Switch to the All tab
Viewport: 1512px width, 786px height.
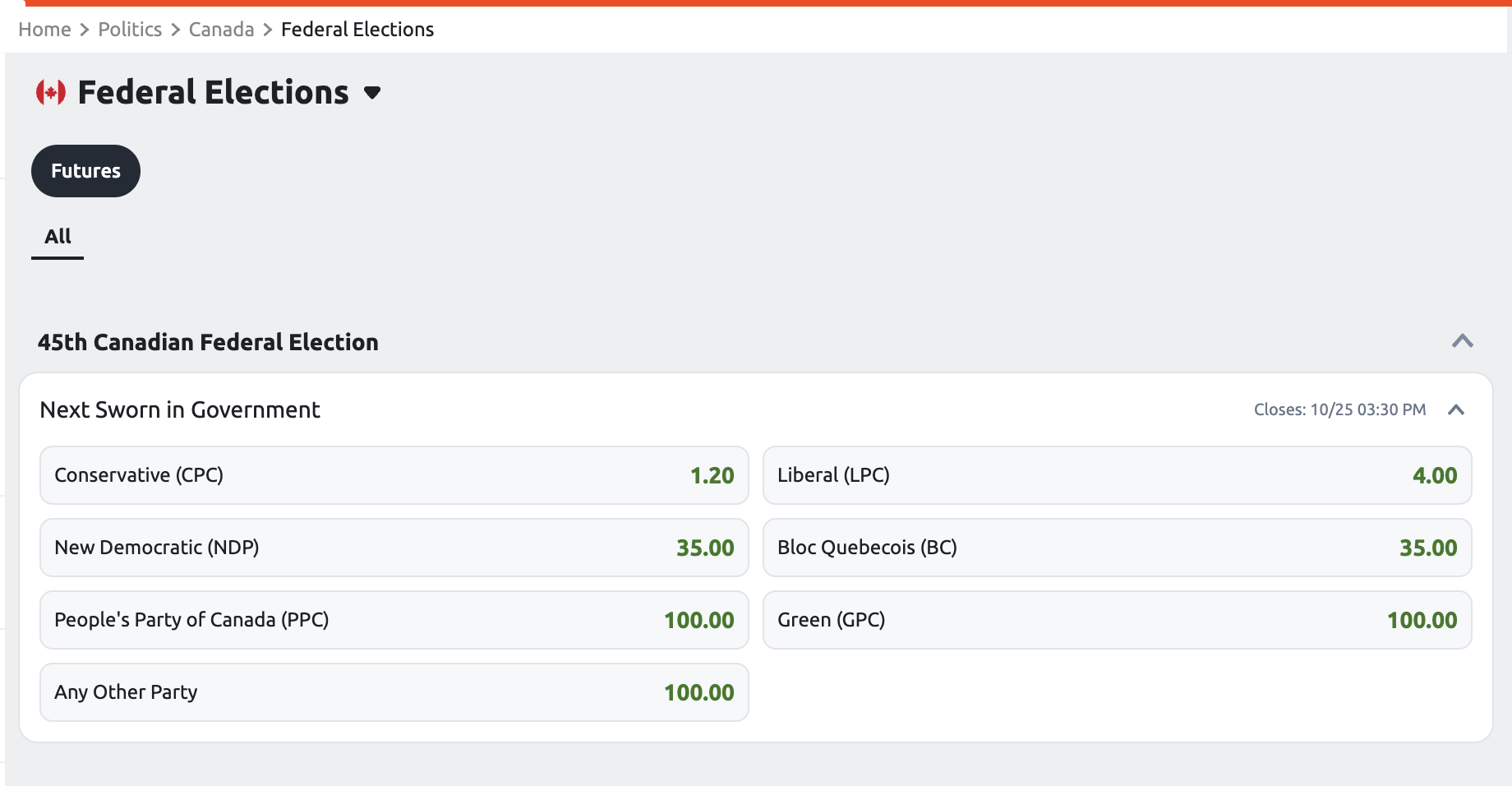click(x=57, y=236)
